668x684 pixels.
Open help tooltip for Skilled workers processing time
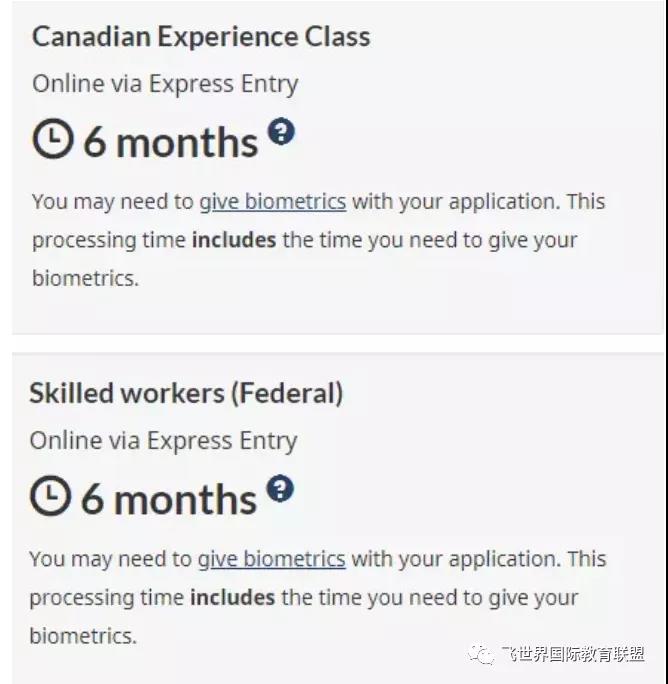[280, 488]
